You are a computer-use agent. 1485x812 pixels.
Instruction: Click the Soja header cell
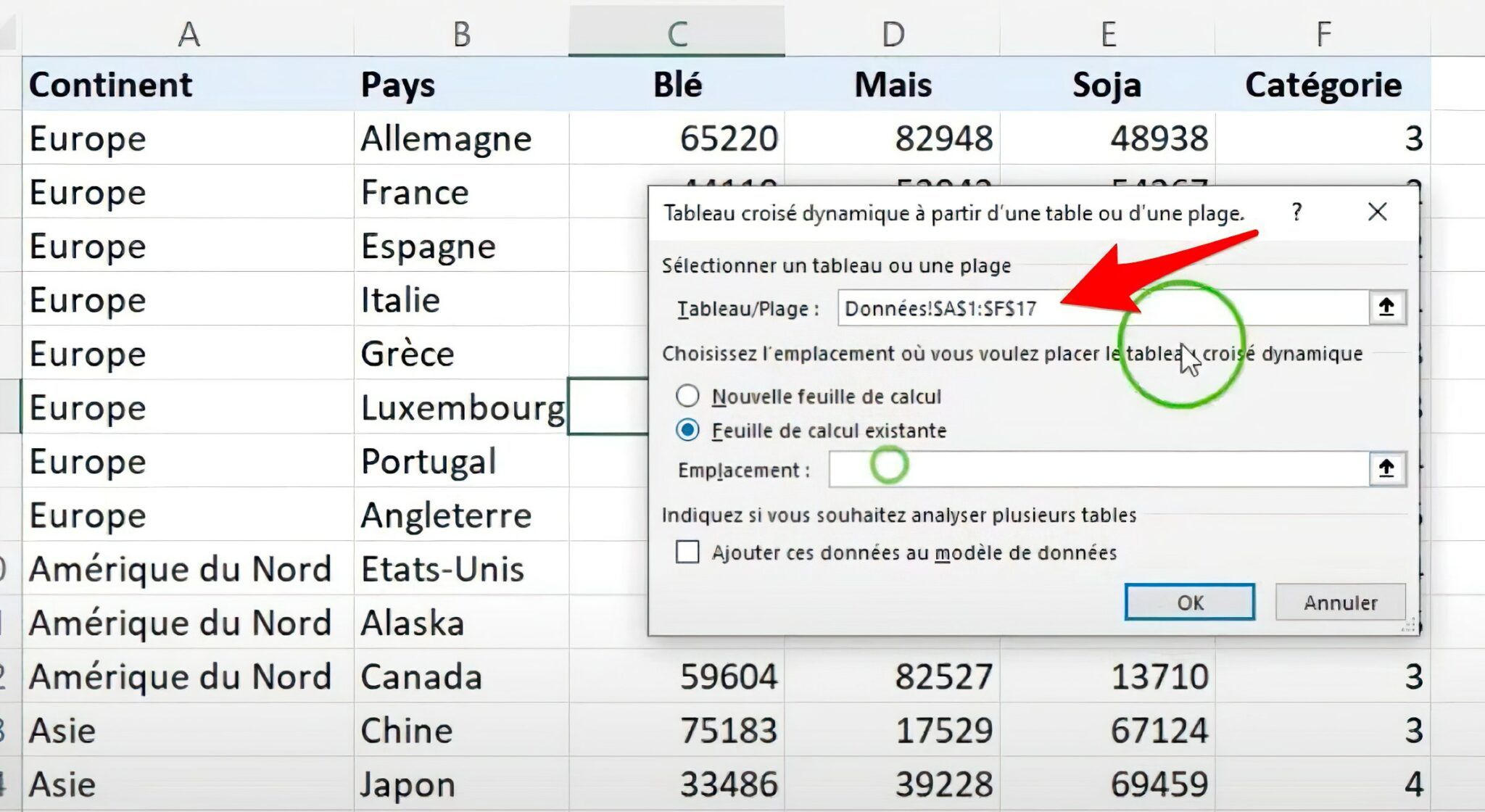[x=1107, y=84]
